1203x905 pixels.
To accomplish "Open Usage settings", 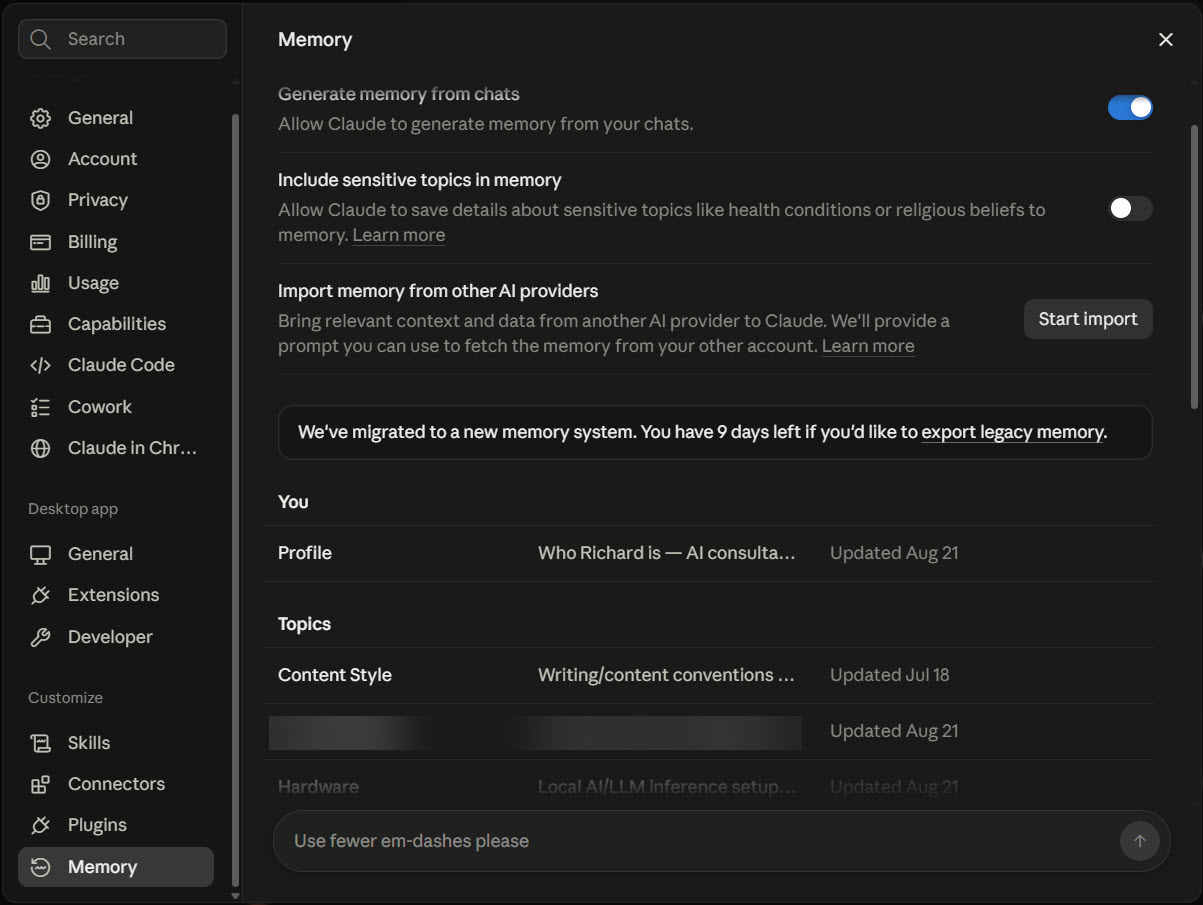I will tap(116, 283).
